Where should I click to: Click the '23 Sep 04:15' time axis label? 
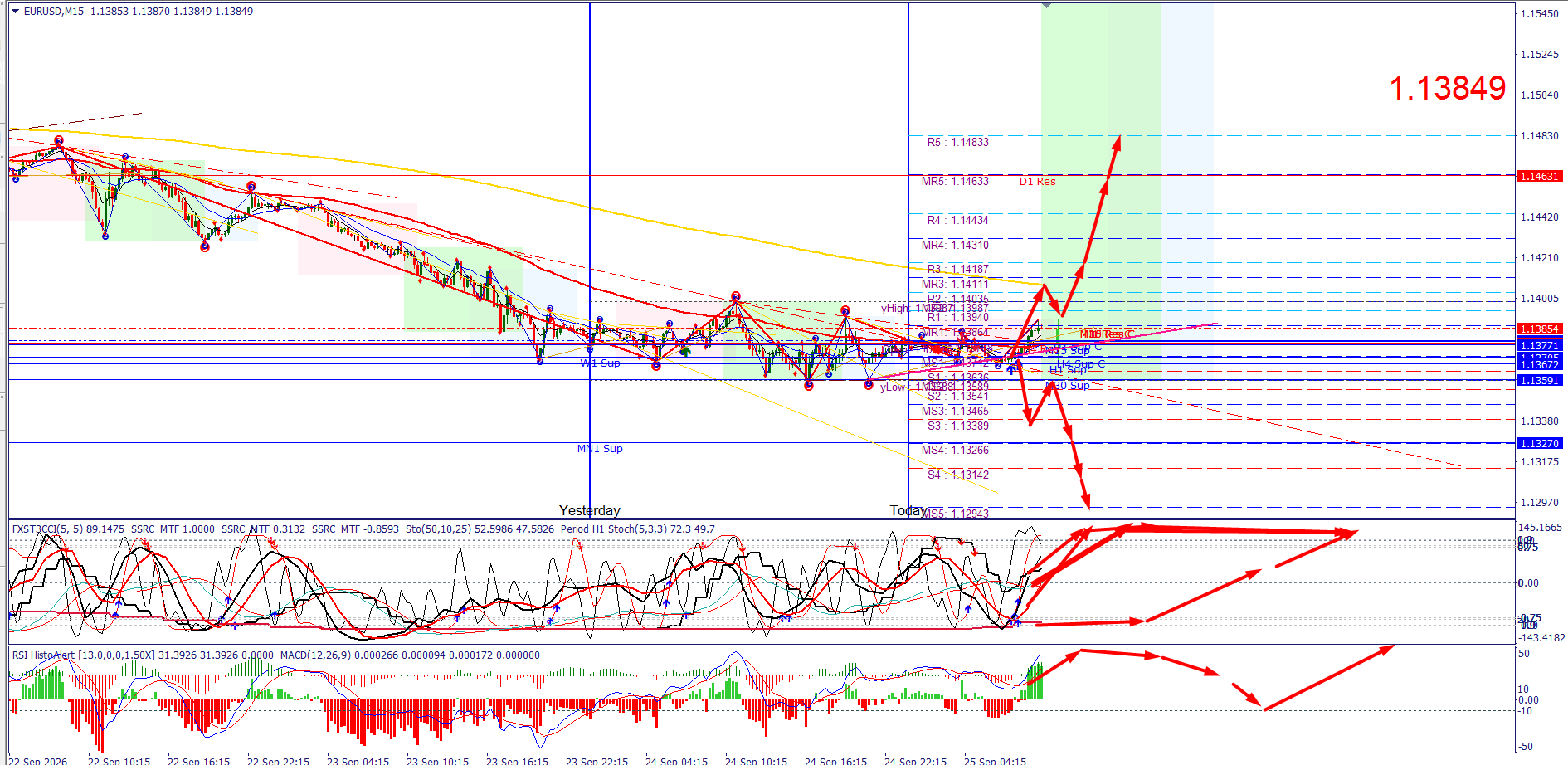click(x=358, y=761)
